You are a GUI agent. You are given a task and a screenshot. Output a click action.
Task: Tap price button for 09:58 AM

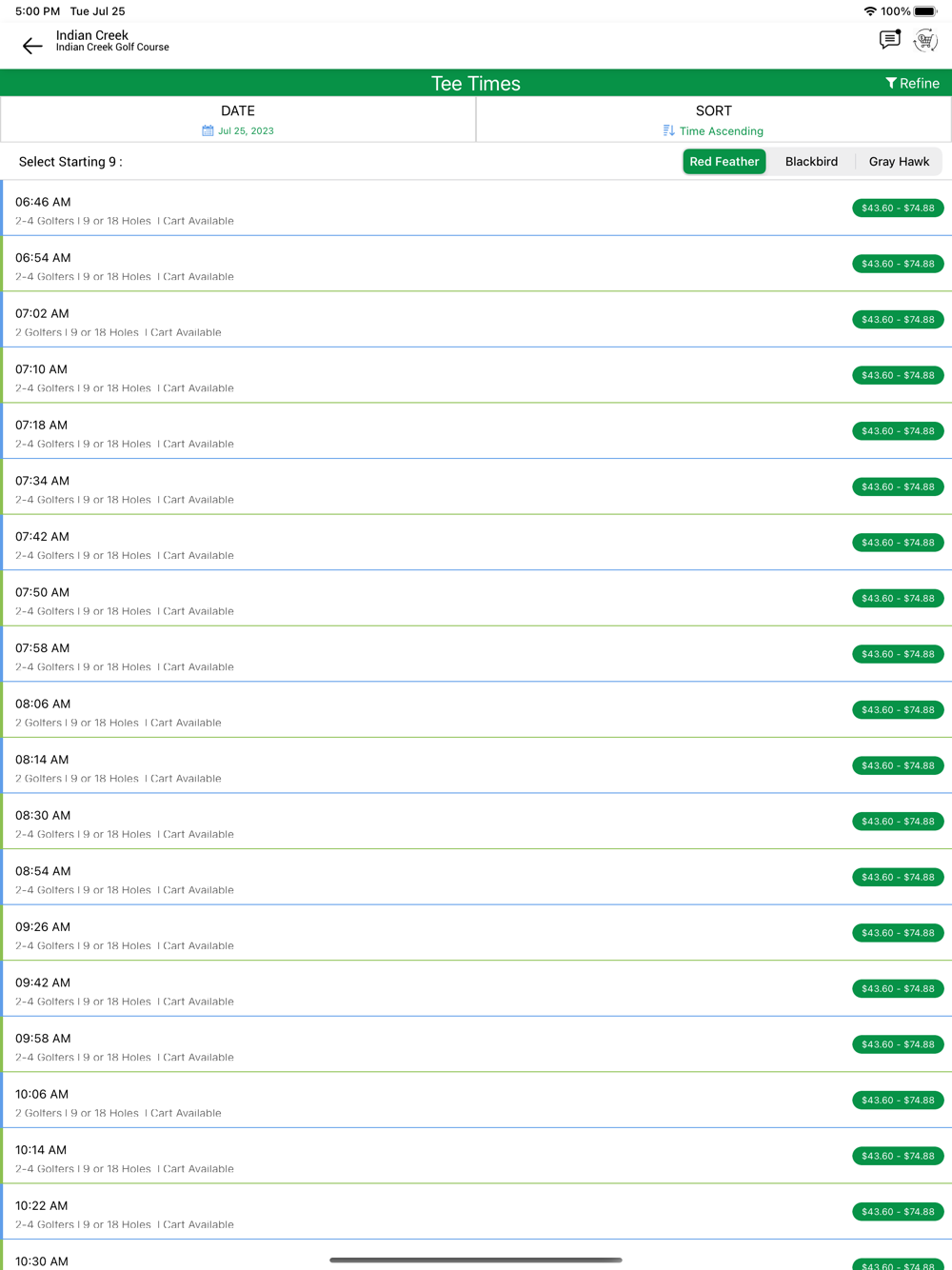click(898, 1044)
